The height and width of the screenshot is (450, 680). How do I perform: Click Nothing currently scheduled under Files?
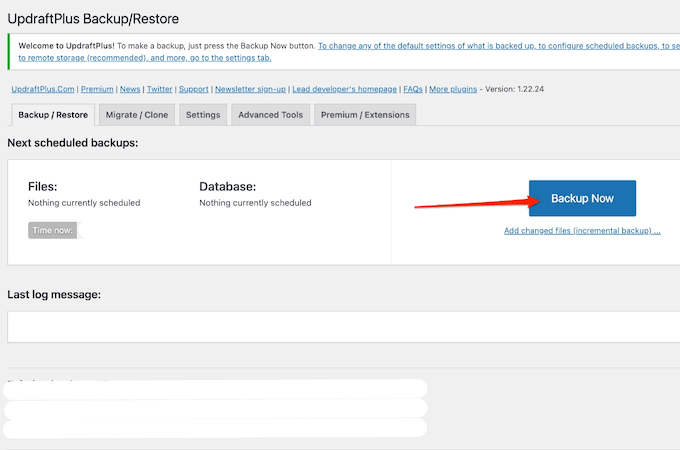pyautogui.click(x=84, y=202)
